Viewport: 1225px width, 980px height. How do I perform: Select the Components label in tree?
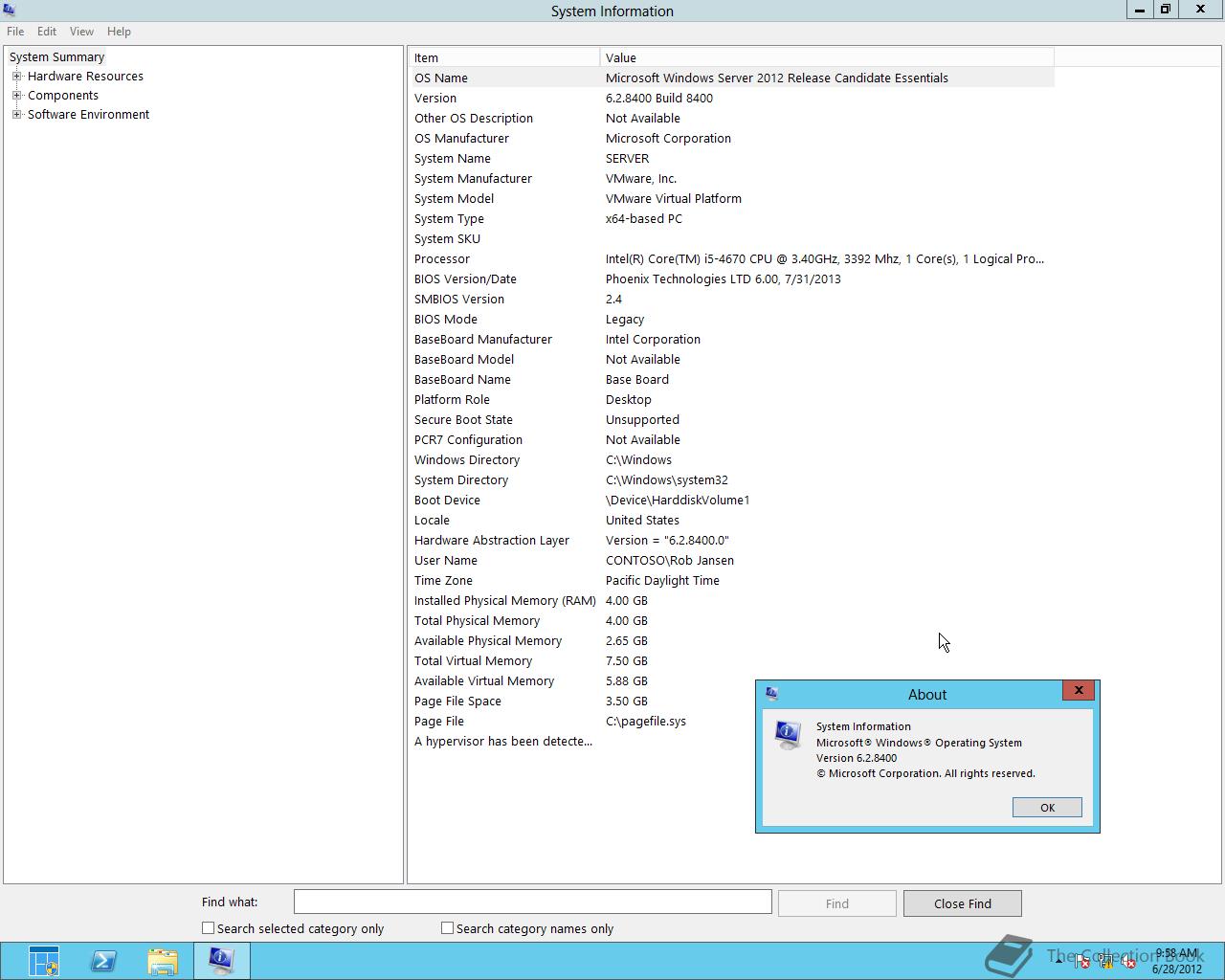point(63,95)
